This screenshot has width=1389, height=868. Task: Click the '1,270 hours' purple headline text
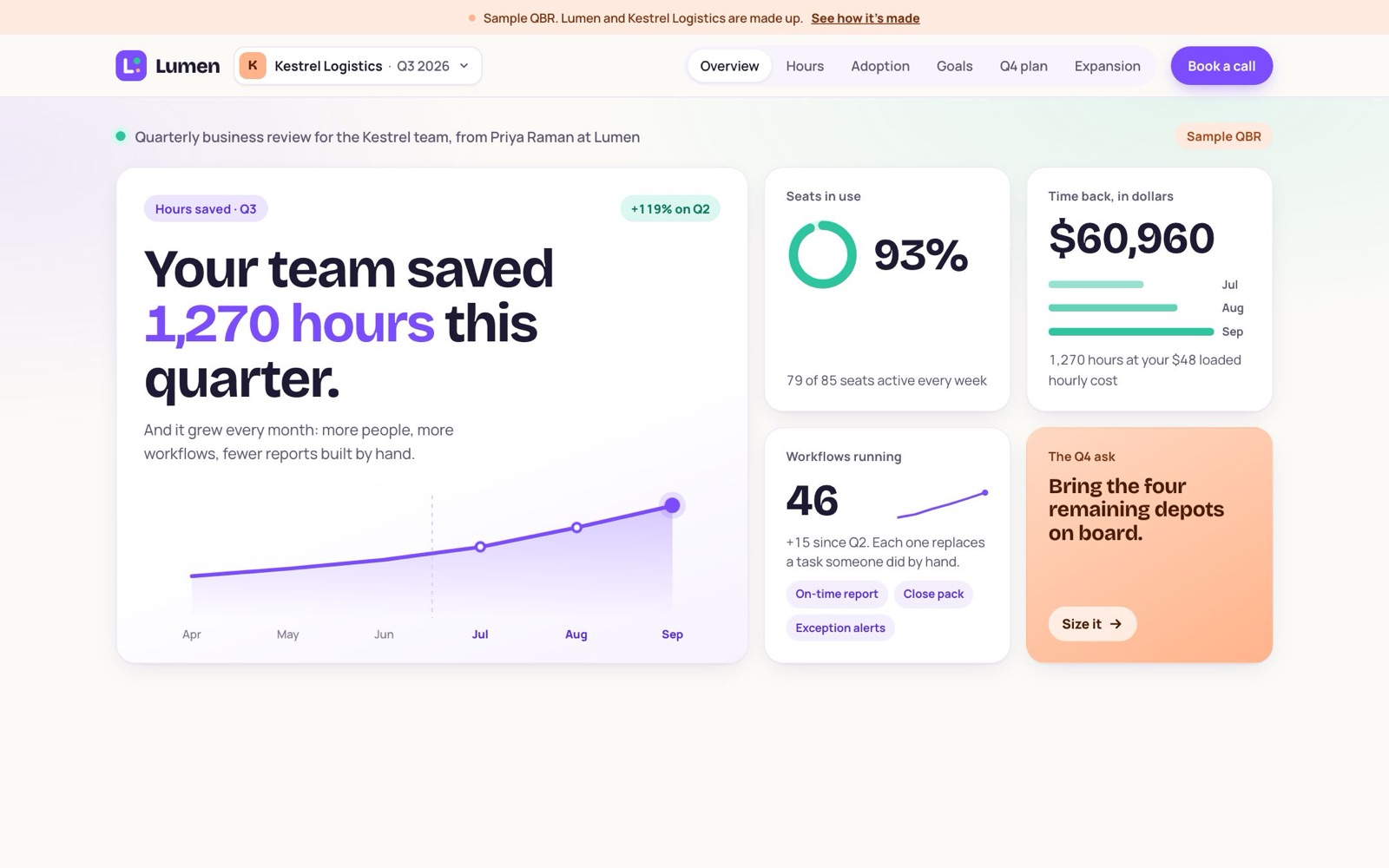(x=289, y=323)
